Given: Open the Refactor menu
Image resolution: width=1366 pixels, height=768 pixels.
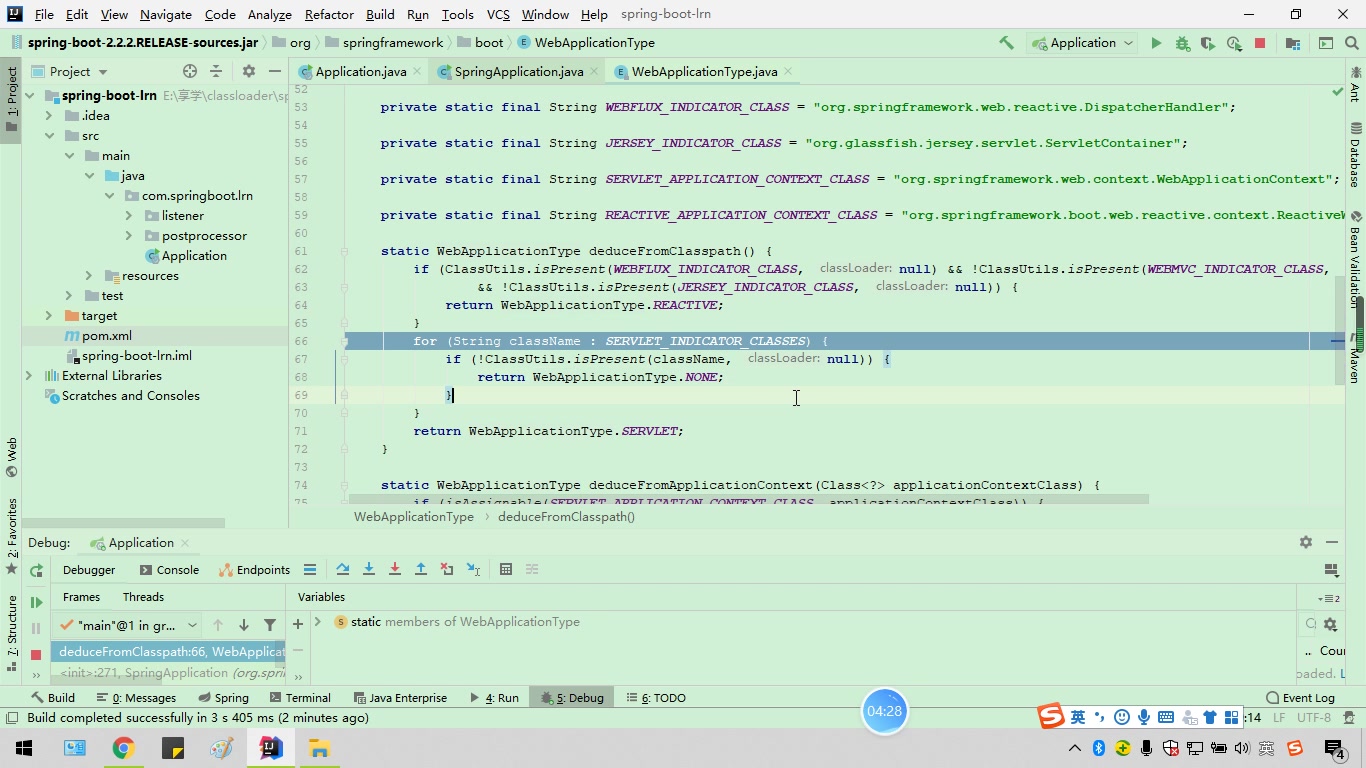Looking at the screenshot, I should (329, 14).
